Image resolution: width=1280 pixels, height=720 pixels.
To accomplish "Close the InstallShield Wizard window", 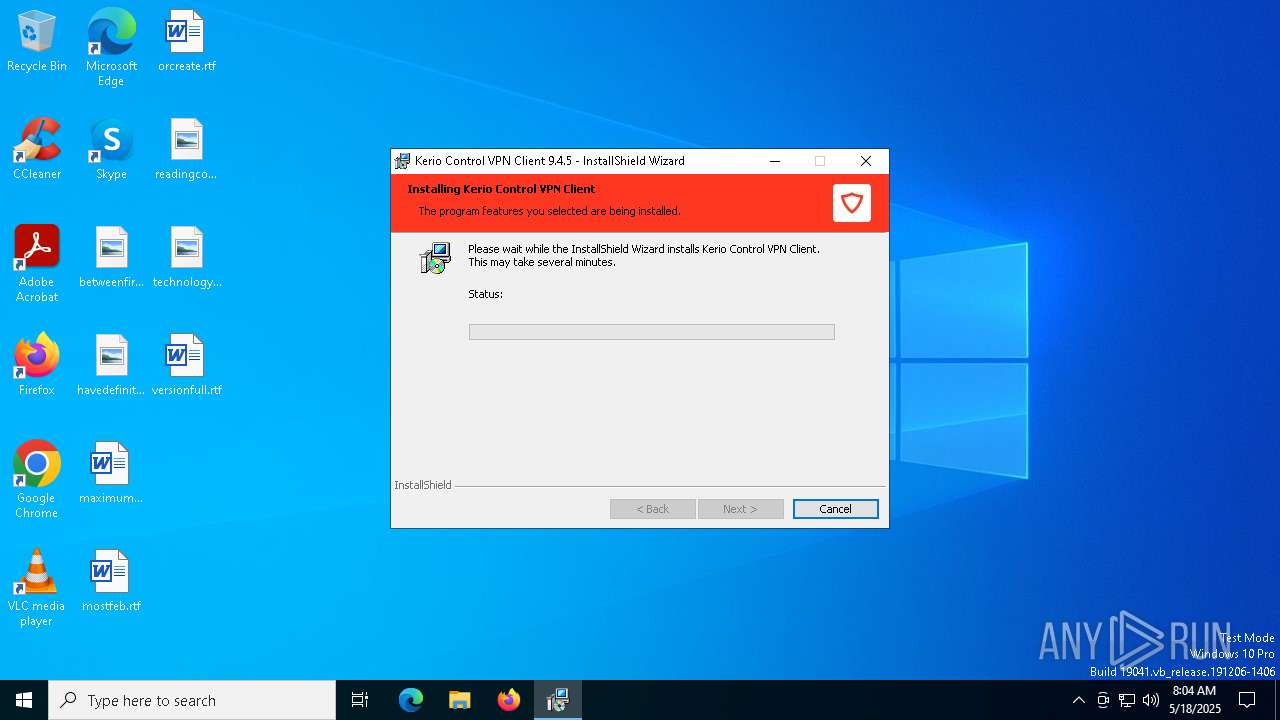I will pos(866,161).
